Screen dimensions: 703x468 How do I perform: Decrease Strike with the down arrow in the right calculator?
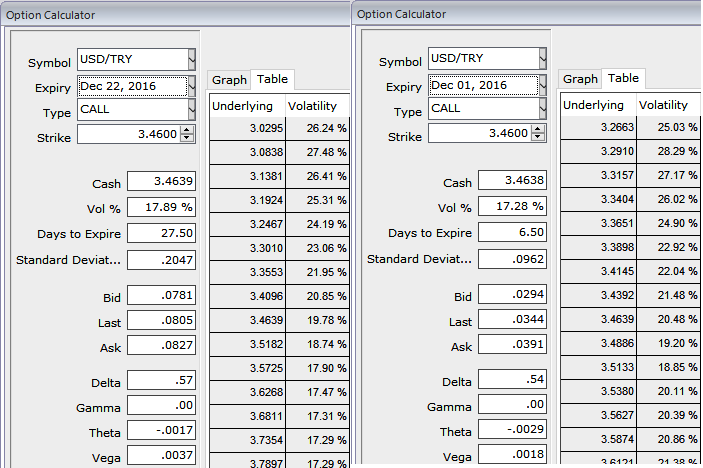[x=539, y=138]
